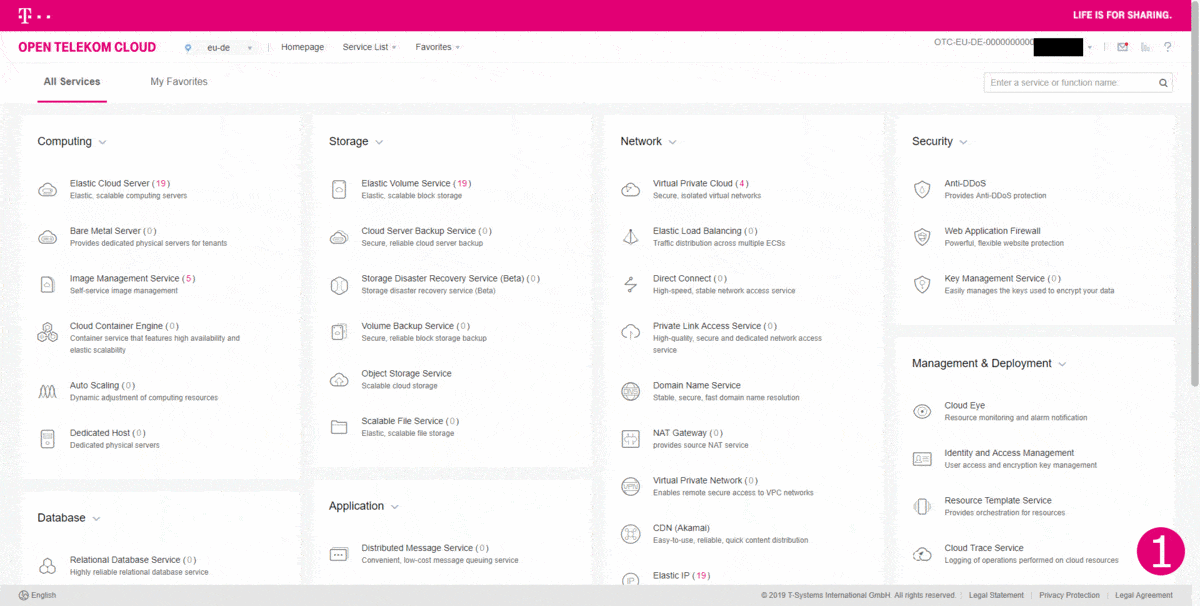
Task: Select the All Services tab
Action: (72, 82)
